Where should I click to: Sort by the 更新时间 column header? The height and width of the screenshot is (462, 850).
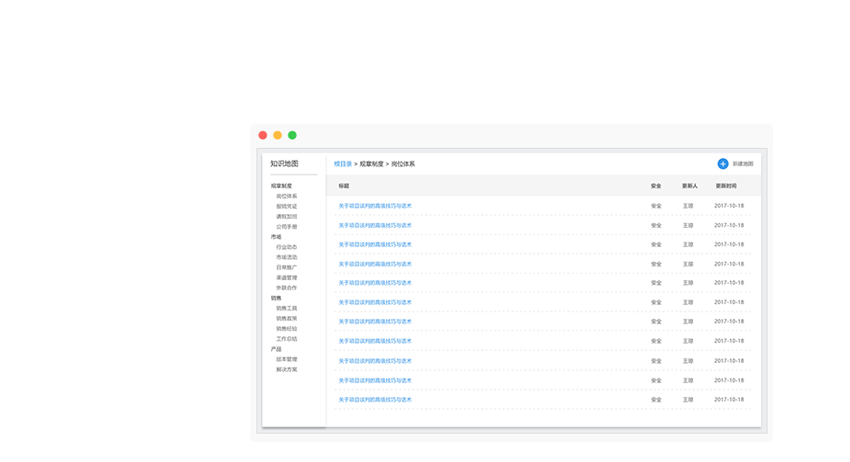point(726,186)
